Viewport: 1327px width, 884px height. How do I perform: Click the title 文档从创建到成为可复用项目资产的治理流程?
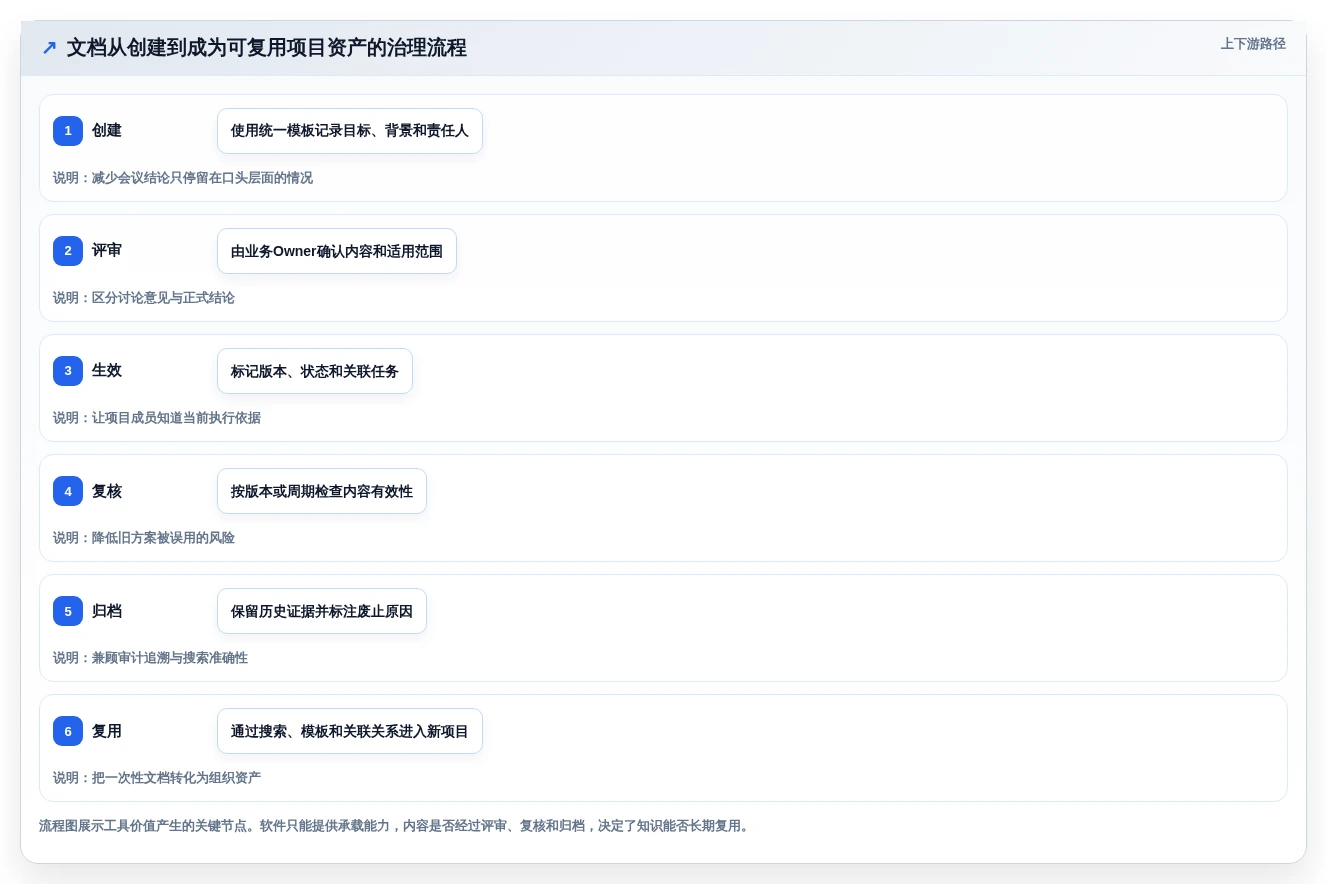click(266, 47)
